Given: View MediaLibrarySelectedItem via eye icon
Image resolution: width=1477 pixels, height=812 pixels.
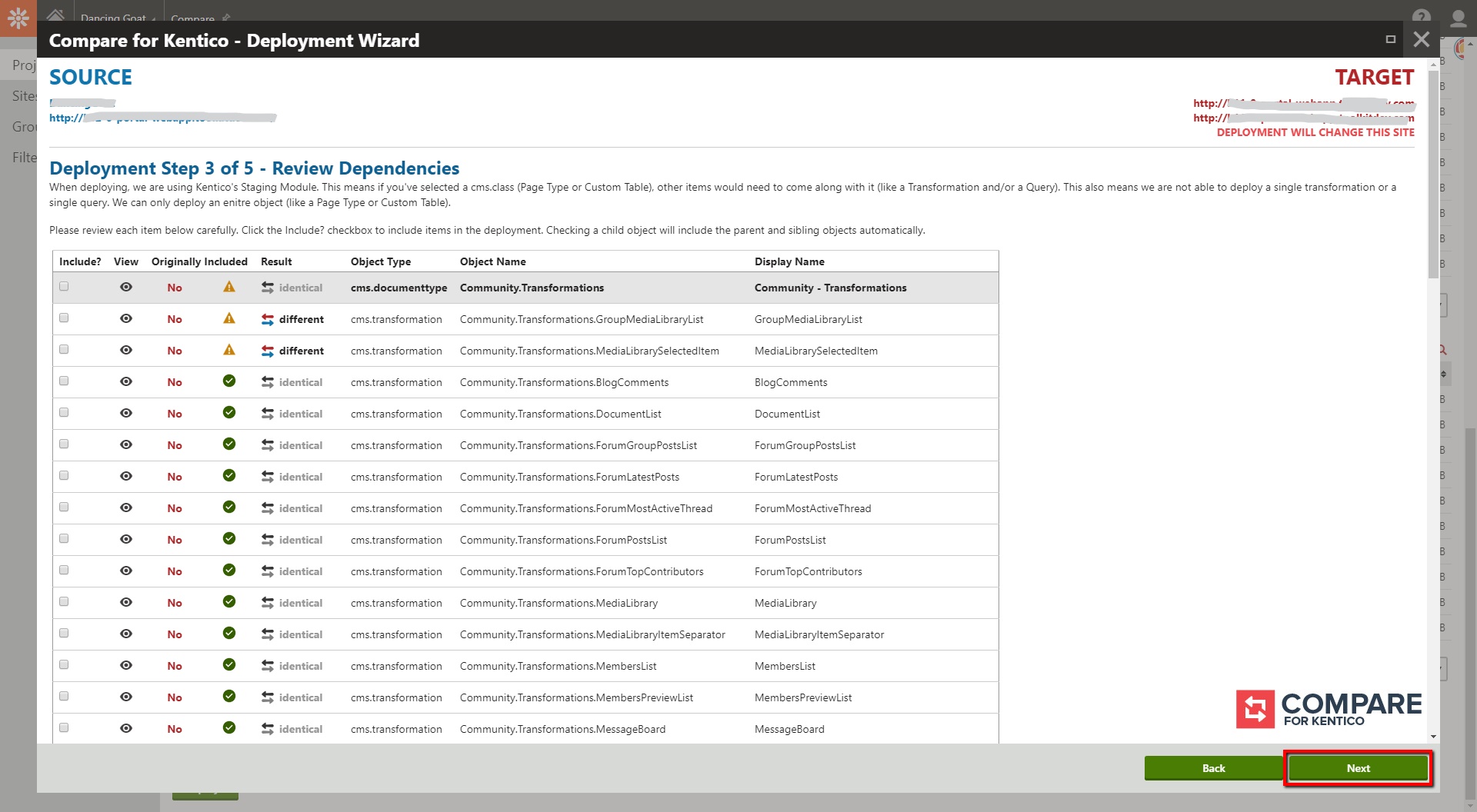Looking at the screenshot, I should [126, 350].
